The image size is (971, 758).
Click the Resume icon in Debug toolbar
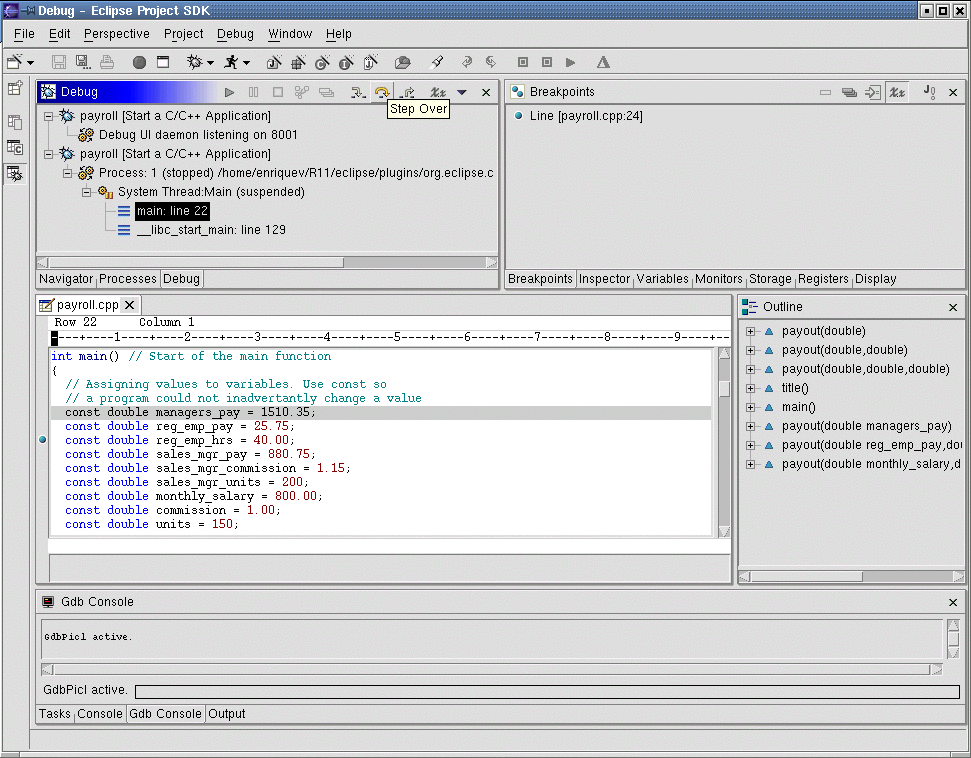coord(230,92)
